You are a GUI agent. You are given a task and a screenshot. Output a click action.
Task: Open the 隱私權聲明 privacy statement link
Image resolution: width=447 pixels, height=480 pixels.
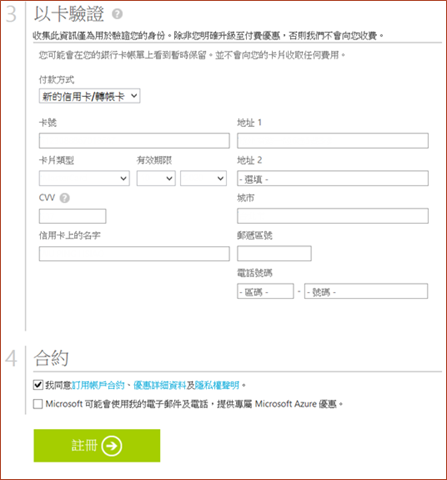pos(217,385)
